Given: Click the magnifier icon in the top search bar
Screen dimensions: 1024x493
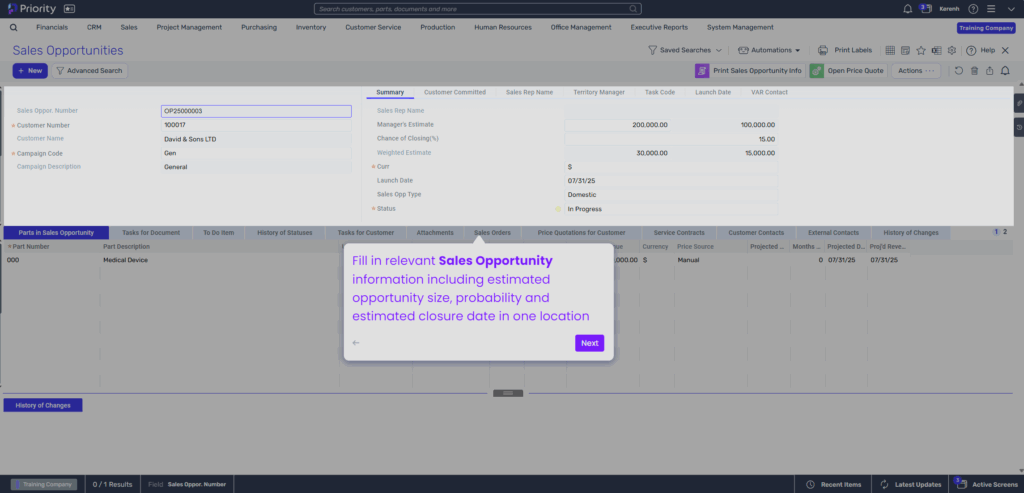Looking at the screenshot, I should pyautogui.click(x=633, y=9).
